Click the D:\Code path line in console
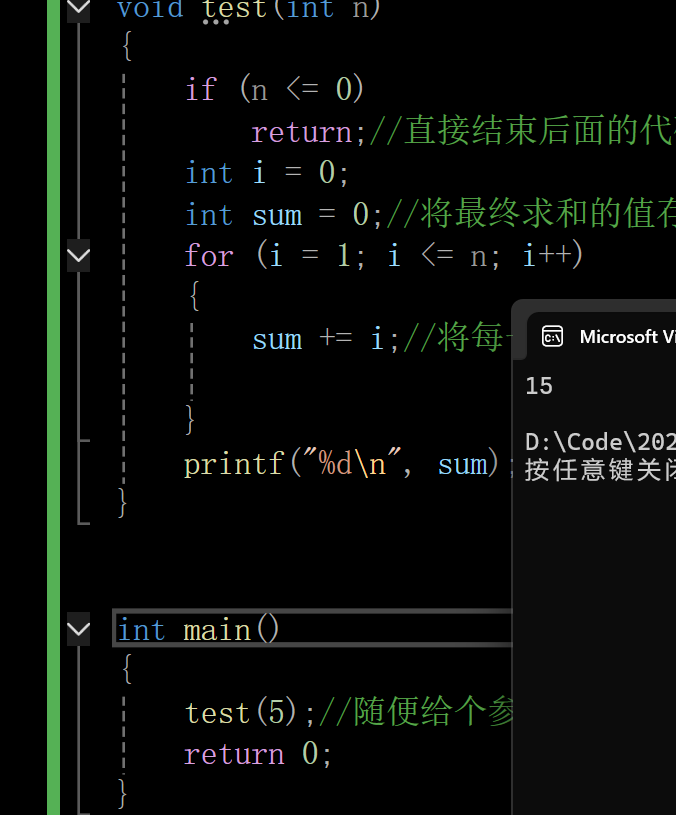Screen dimensions: 676x815 tap(600, 442)
